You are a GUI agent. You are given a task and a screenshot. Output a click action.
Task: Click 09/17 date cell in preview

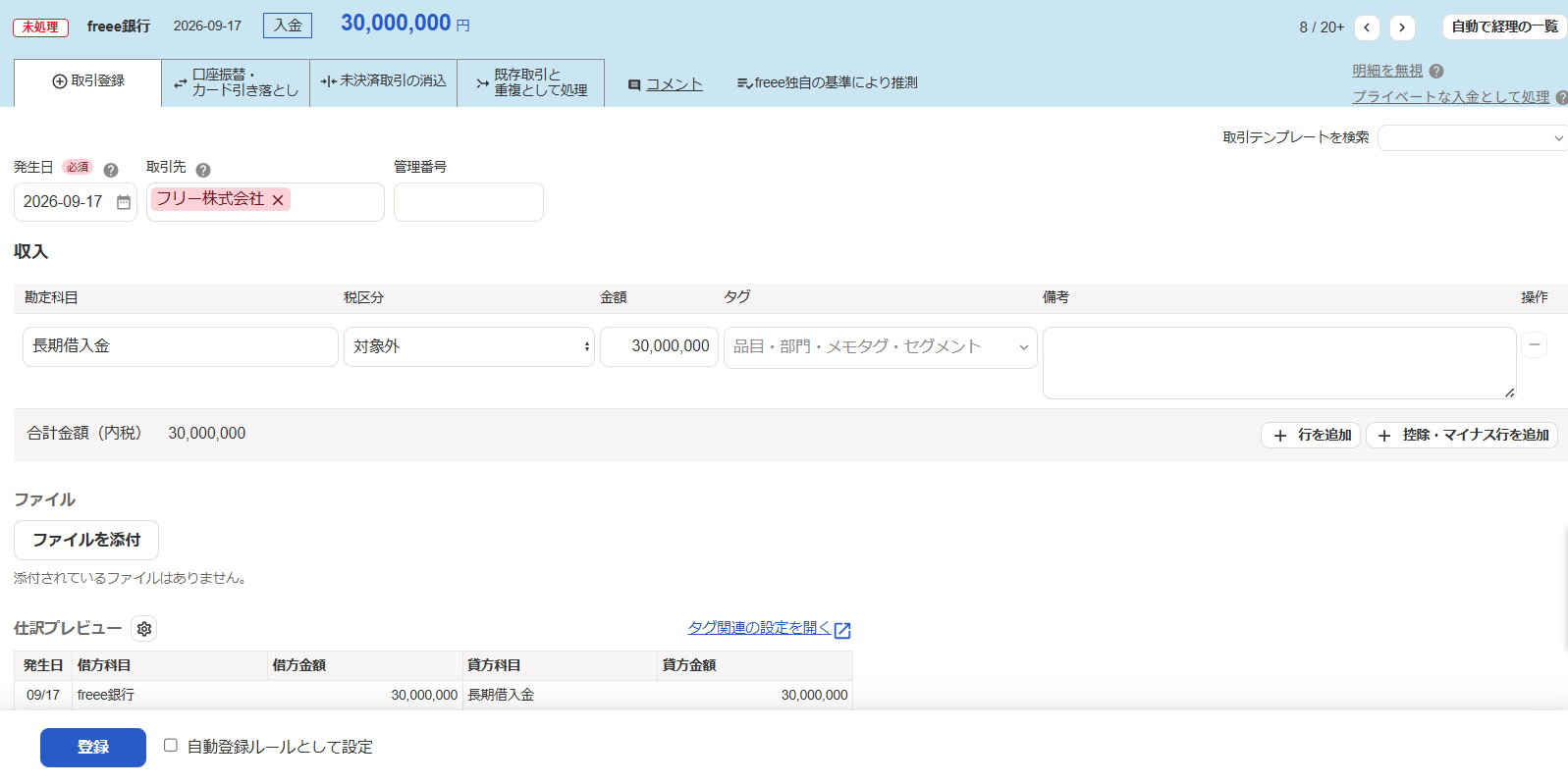pyautogui.click(x=43, y=695)
